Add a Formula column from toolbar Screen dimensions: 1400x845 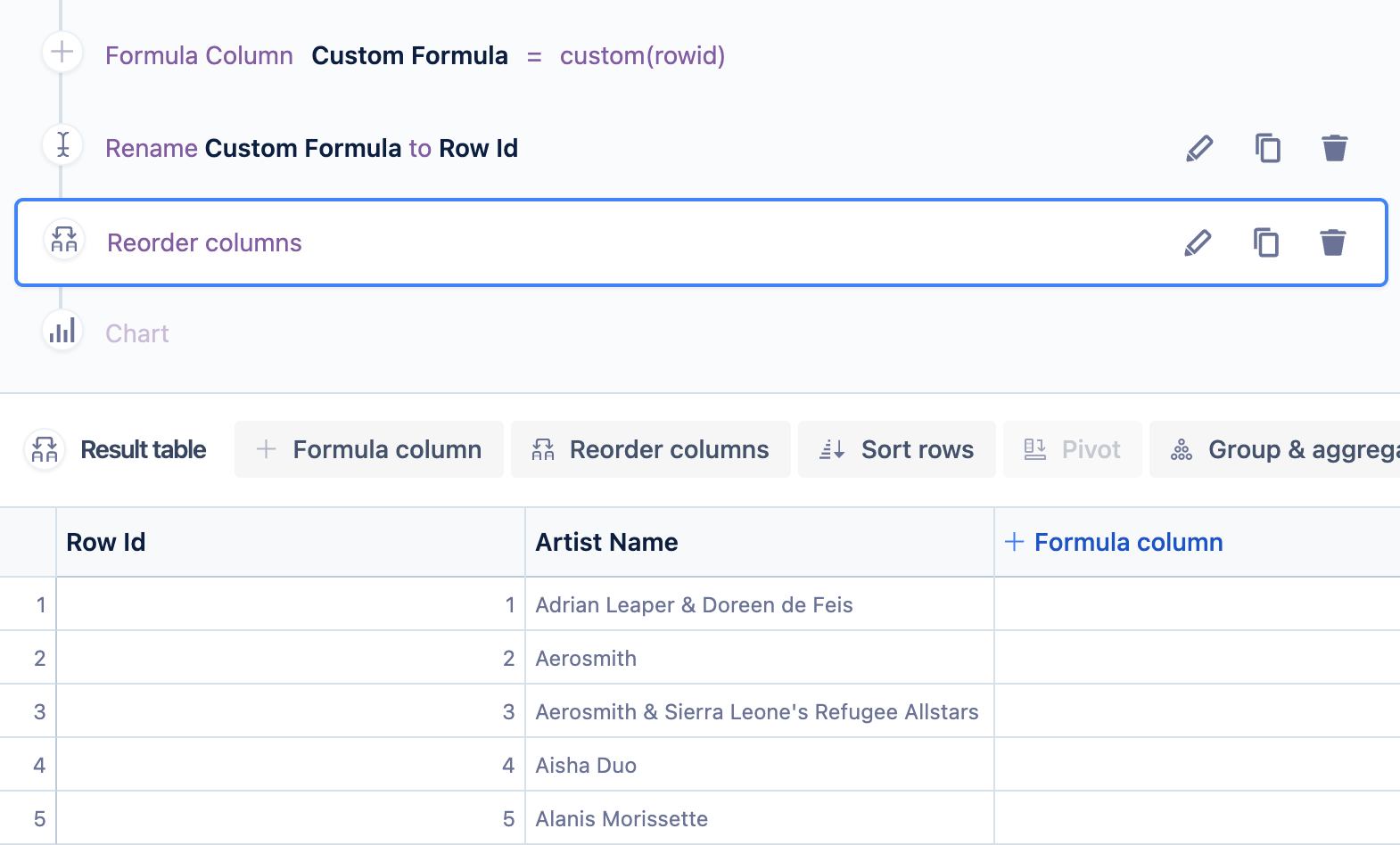point(369,449)
